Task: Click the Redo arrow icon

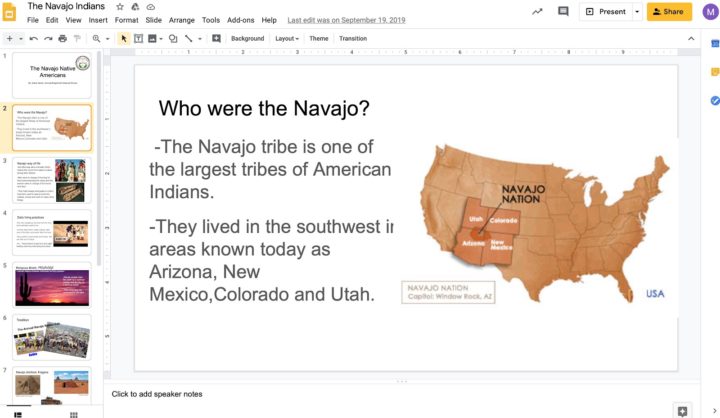Action: pos(47,39)
